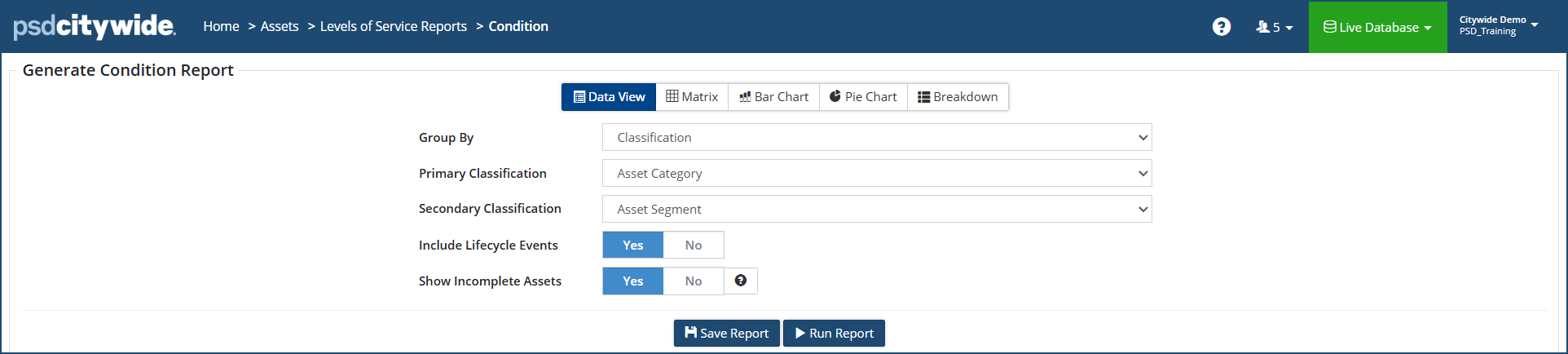Switch to the Matrix view

point(692,97)
